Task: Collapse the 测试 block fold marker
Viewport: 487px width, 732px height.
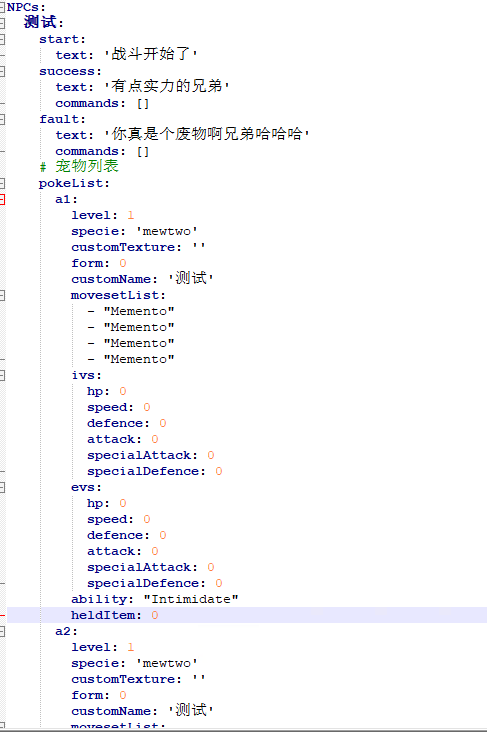Action: coord(2,23)
